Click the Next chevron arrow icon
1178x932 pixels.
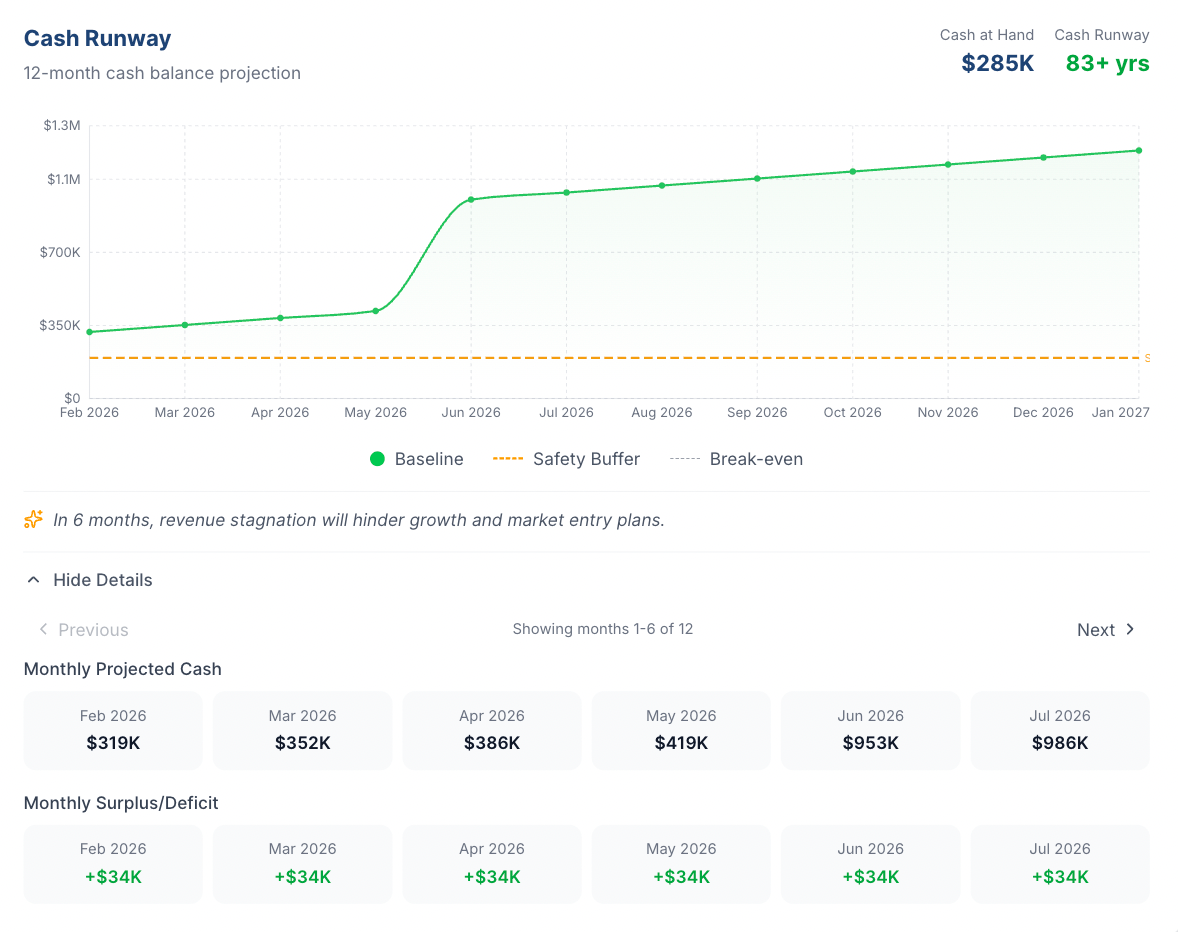[x=1130, y=629]
